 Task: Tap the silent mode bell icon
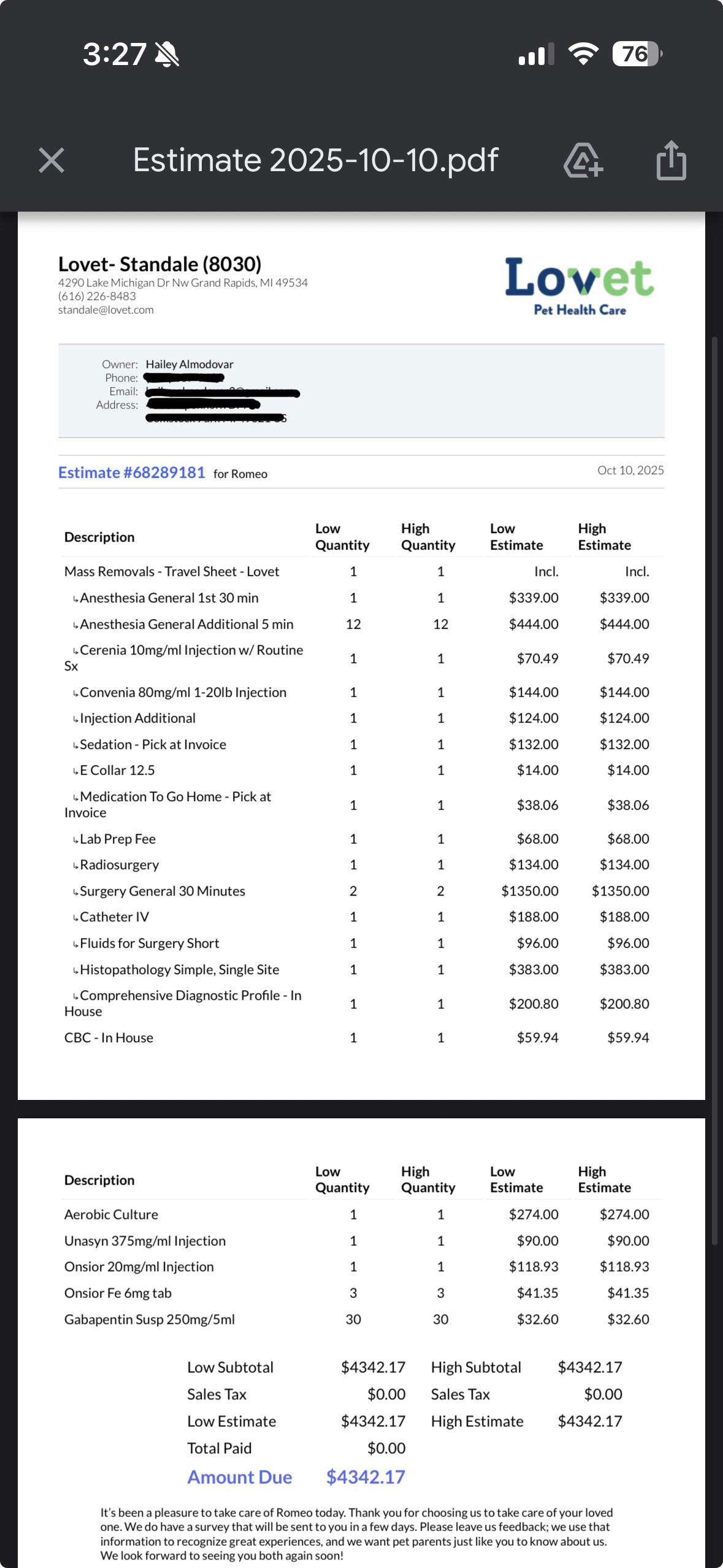click(x=167, y=55)
